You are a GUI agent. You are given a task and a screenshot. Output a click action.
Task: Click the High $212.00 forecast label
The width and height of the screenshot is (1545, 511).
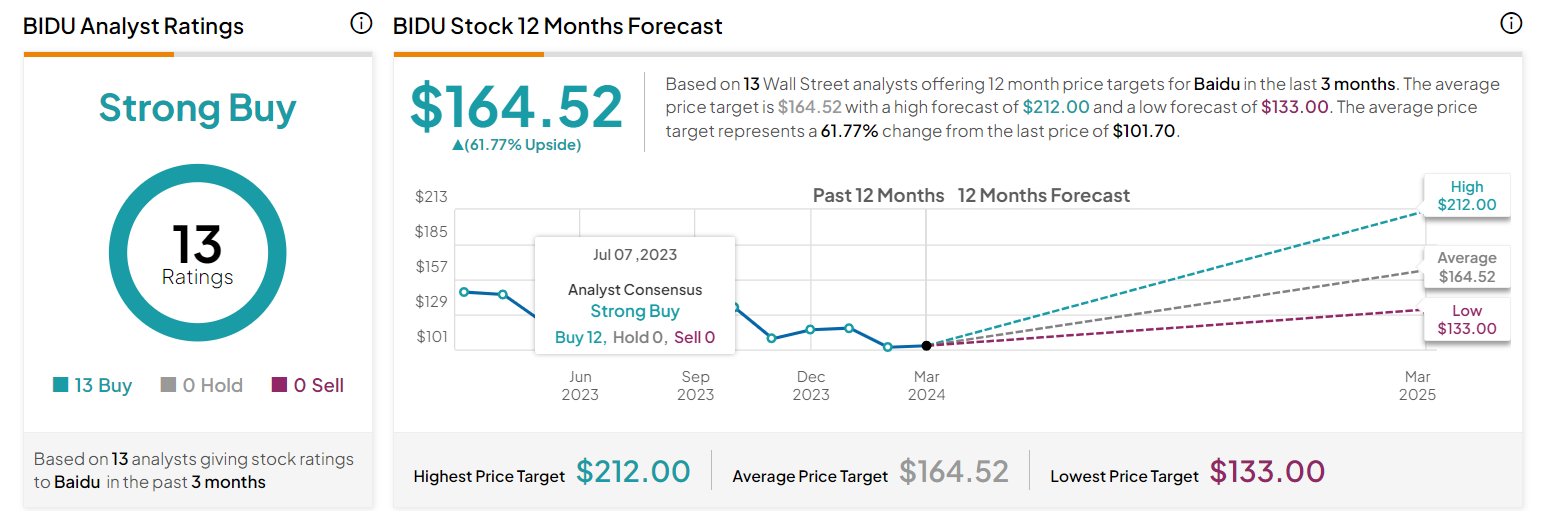tap(1466, 196)
